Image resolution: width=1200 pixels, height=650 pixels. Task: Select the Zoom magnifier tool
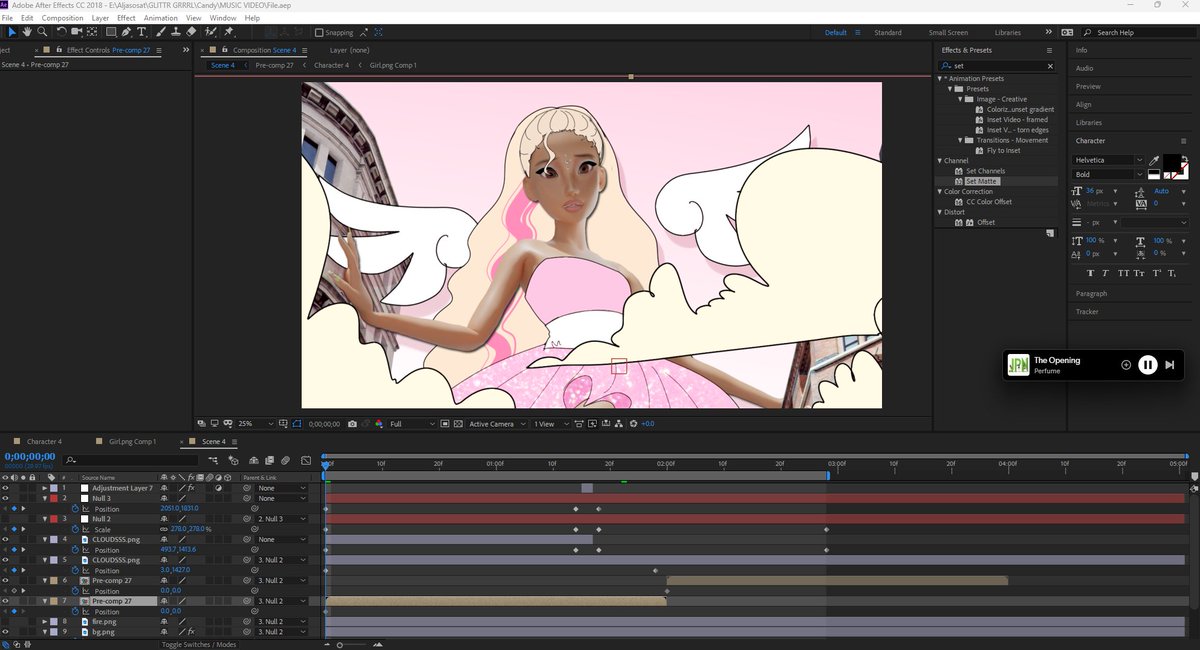click(x=42, y=32)
